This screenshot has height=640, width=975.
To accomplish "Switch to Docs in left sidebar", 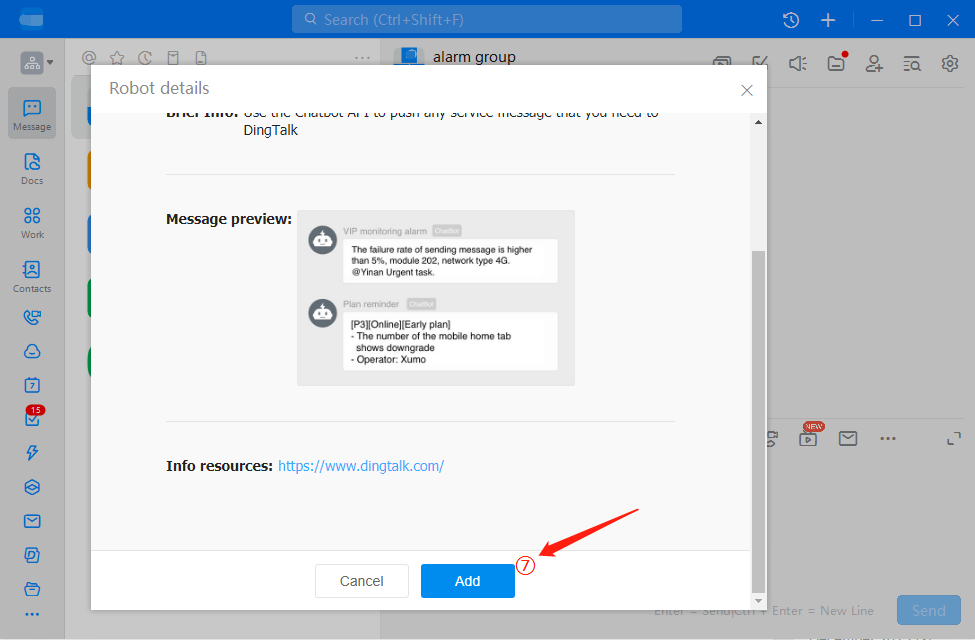I will click(x=32, y=168).
